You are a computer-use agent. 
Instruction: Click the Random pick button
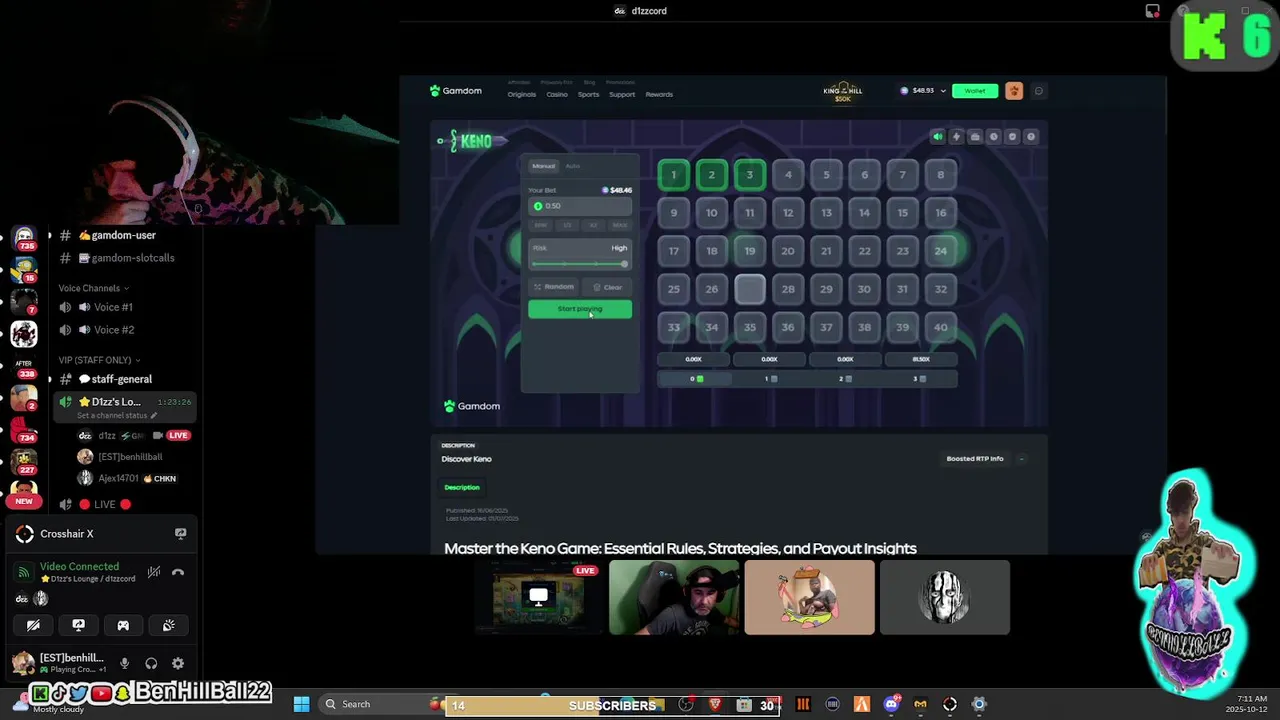coord(554,287)
